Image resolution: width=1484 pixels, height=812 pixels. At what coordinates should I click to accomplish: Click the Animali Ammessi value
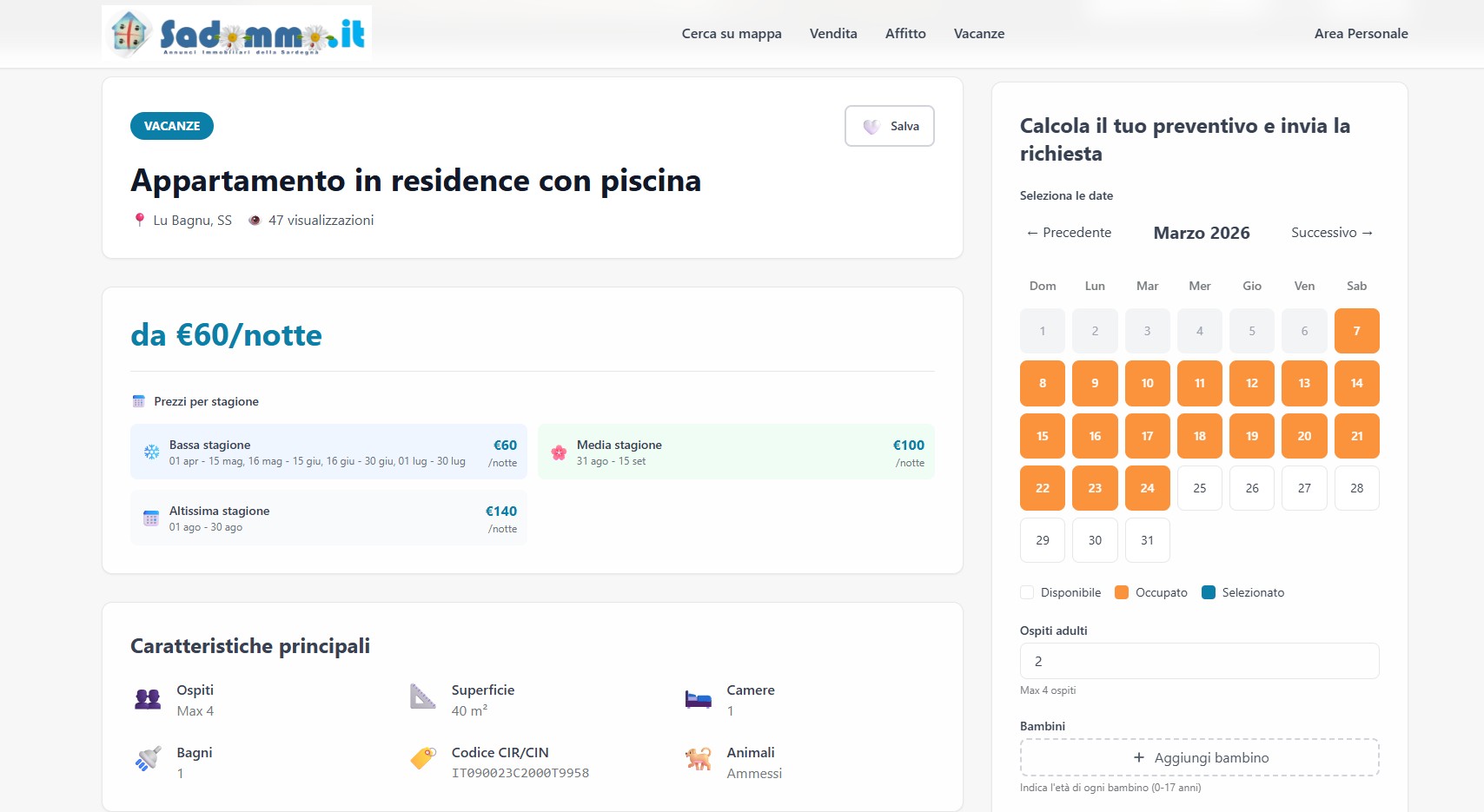click(x=754, y=773)
